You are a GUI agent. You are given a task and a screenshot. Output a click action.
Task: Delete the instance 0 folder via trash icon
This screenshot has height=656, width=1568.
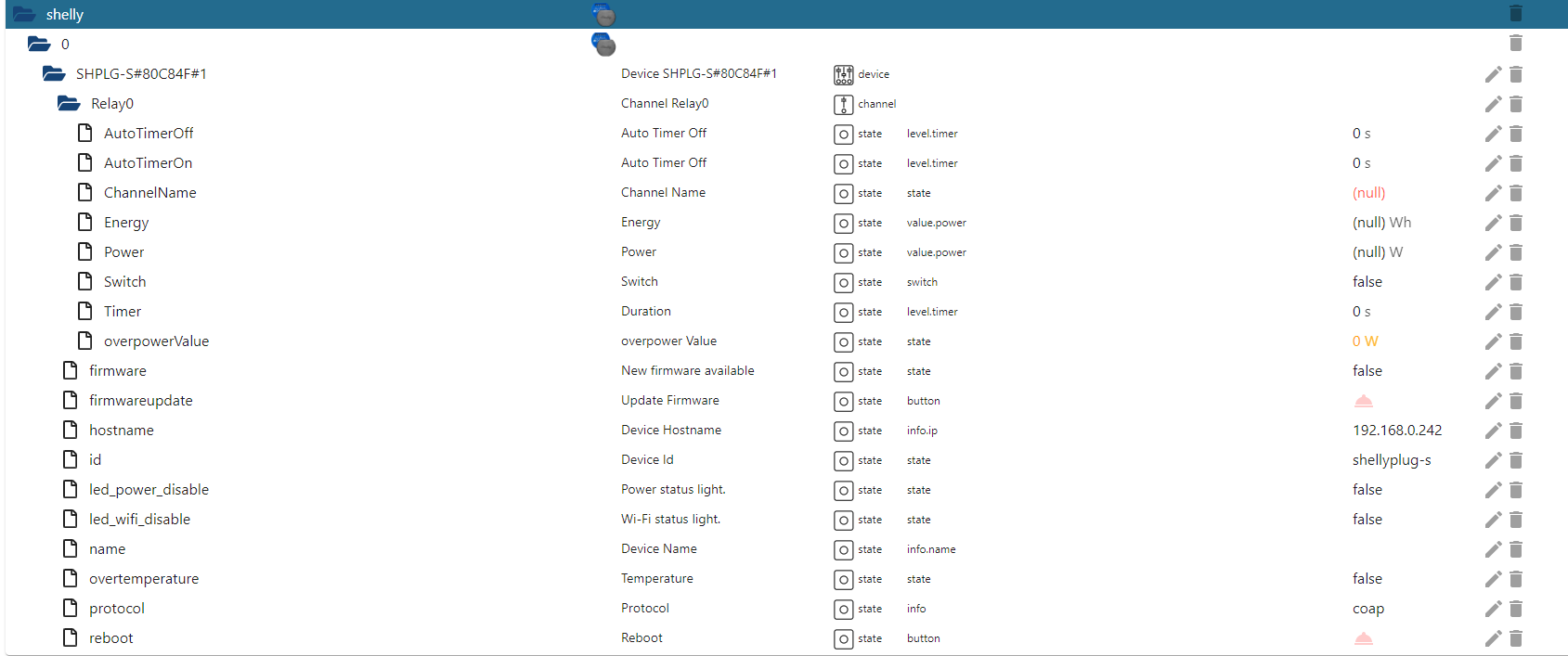(1516, 43)
